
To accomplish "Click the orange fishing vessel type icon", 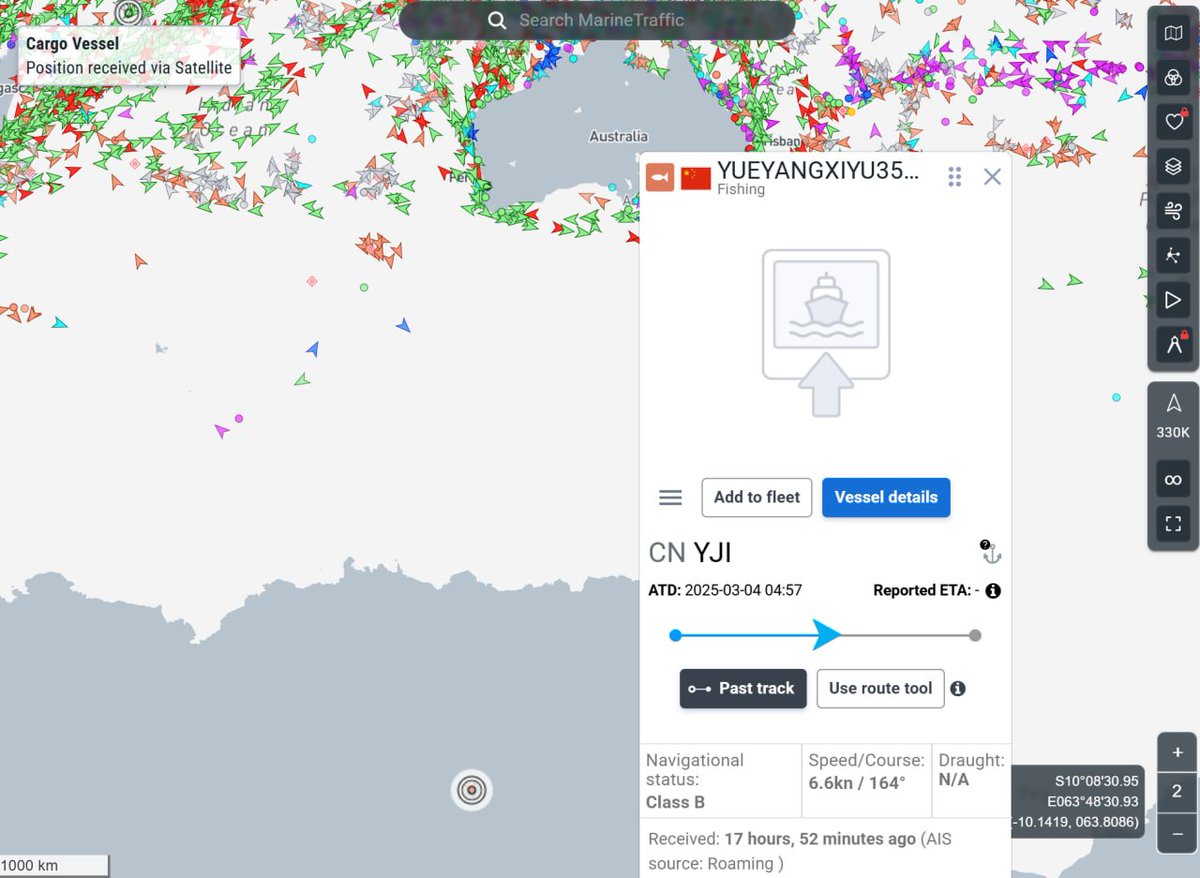I will tap(660, 178).
